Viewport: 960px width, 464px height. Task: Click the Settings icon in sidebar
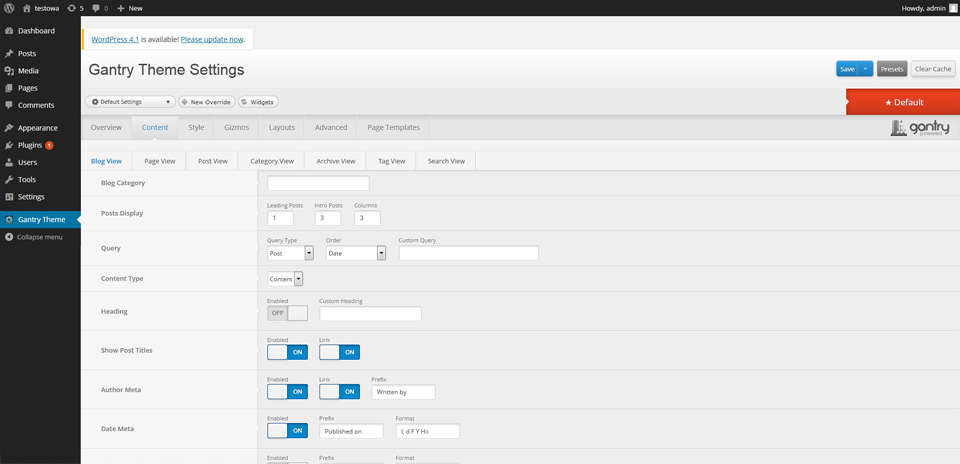pos(9,196)
